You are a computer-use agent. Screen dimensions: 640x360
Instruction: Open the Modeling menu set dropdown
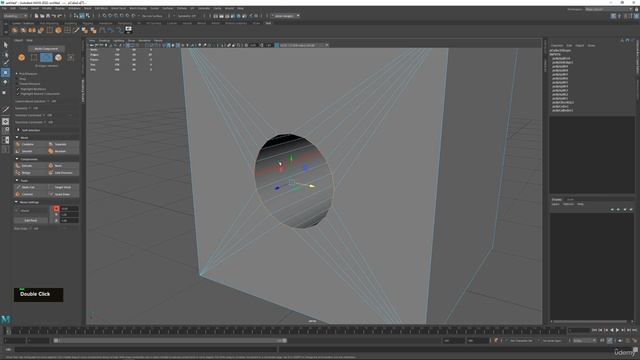[15, 16]
